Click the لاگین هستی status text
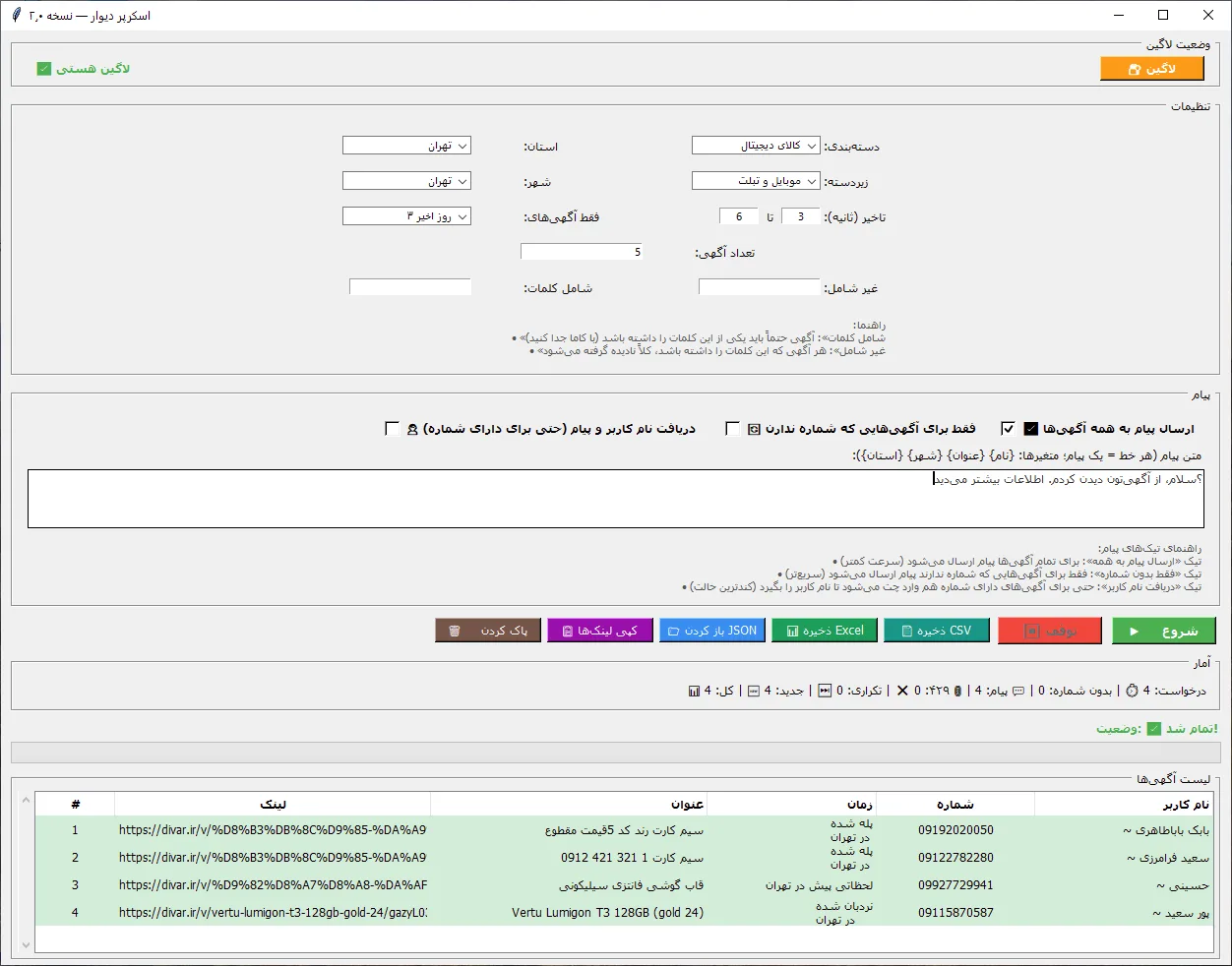The image size is (1232, 966). click(92, 69)
